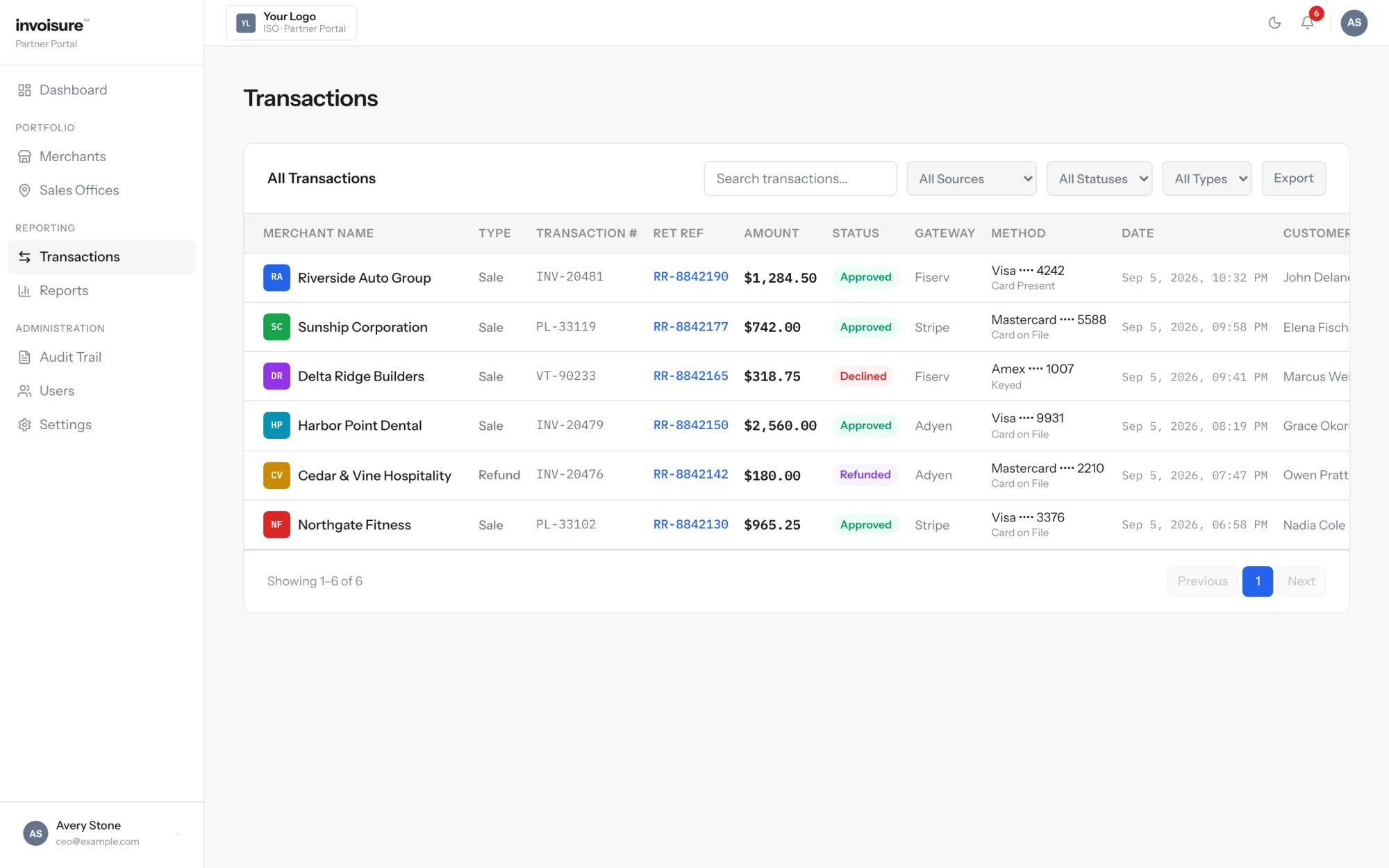Open the All Statuses dropdown
This screenshot has width=1389, height=868.
pos(1099,178)
